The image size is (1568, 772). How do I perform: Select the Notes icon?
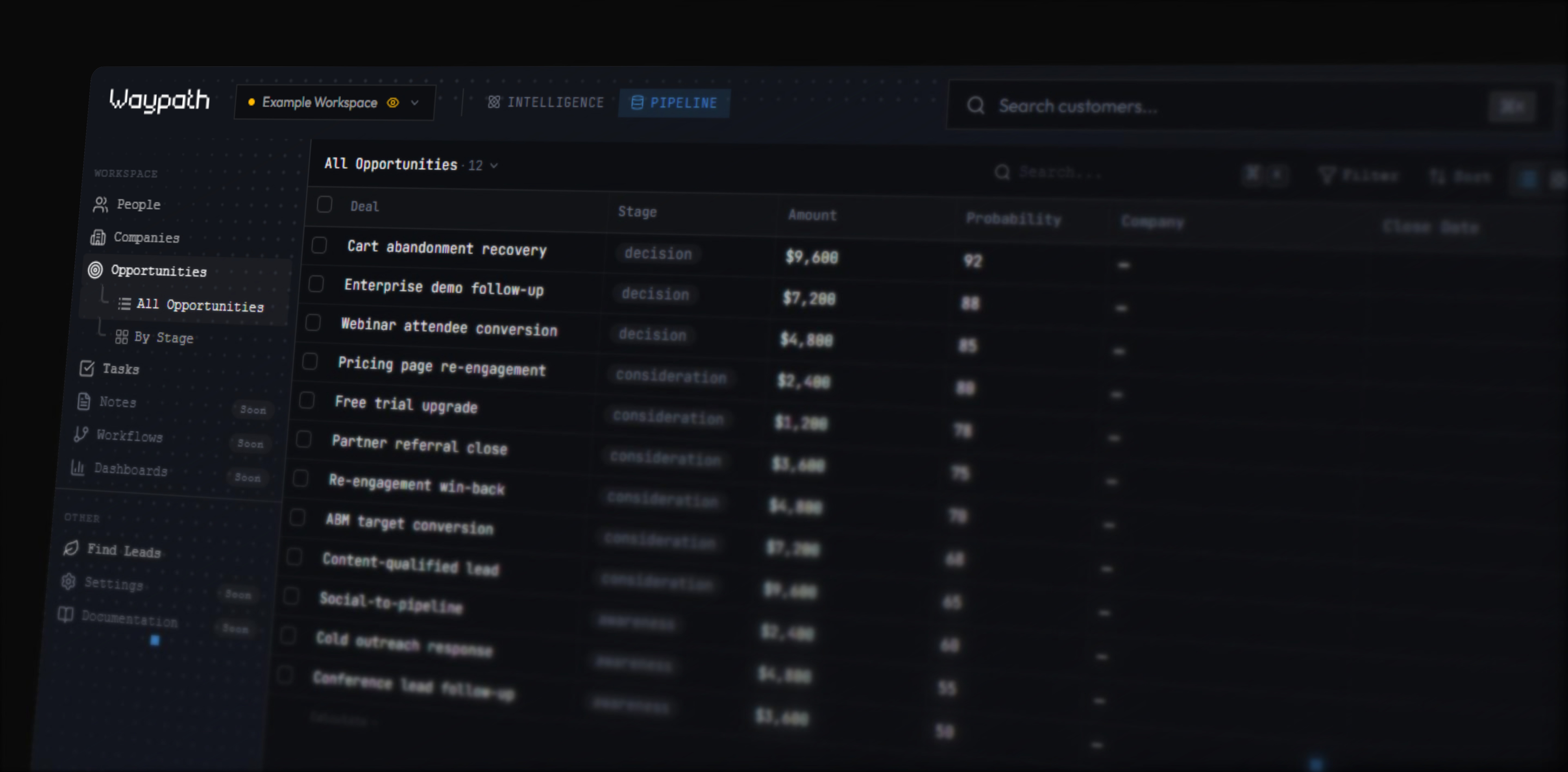pyautogui.click(x=83, y=401)
